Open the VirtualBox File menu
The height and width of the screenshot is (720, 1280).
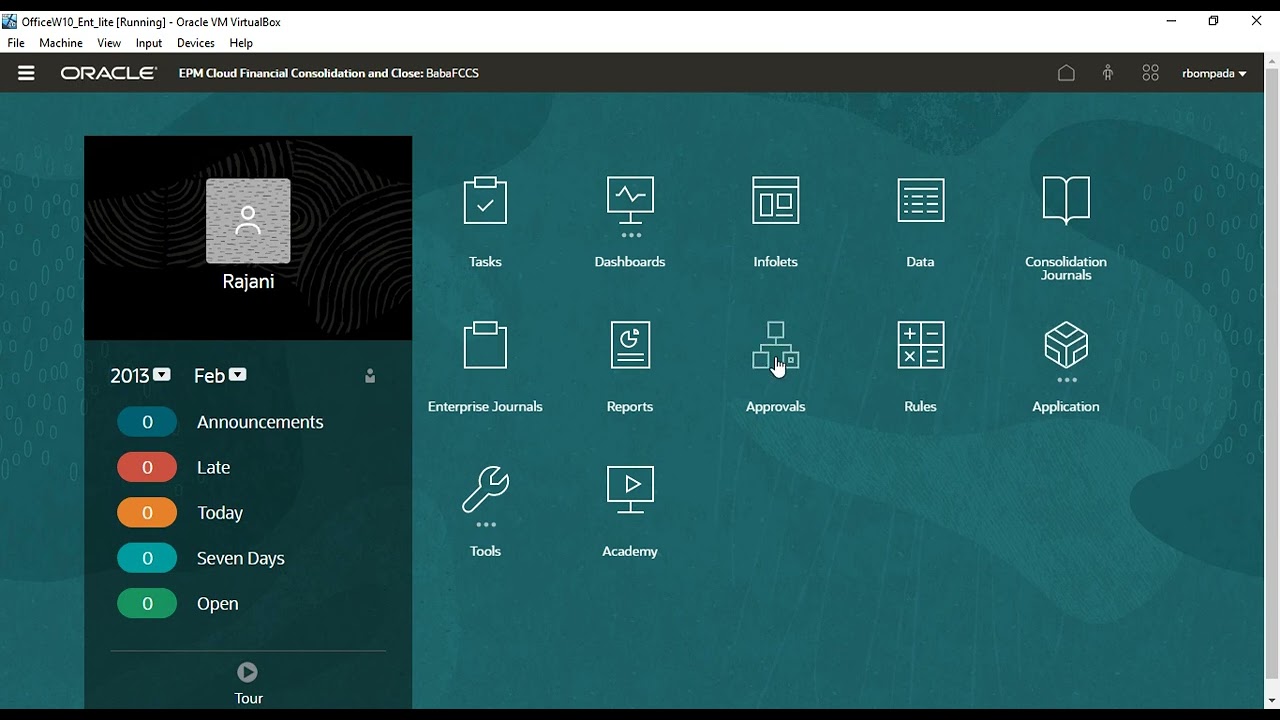pos(16,43)
